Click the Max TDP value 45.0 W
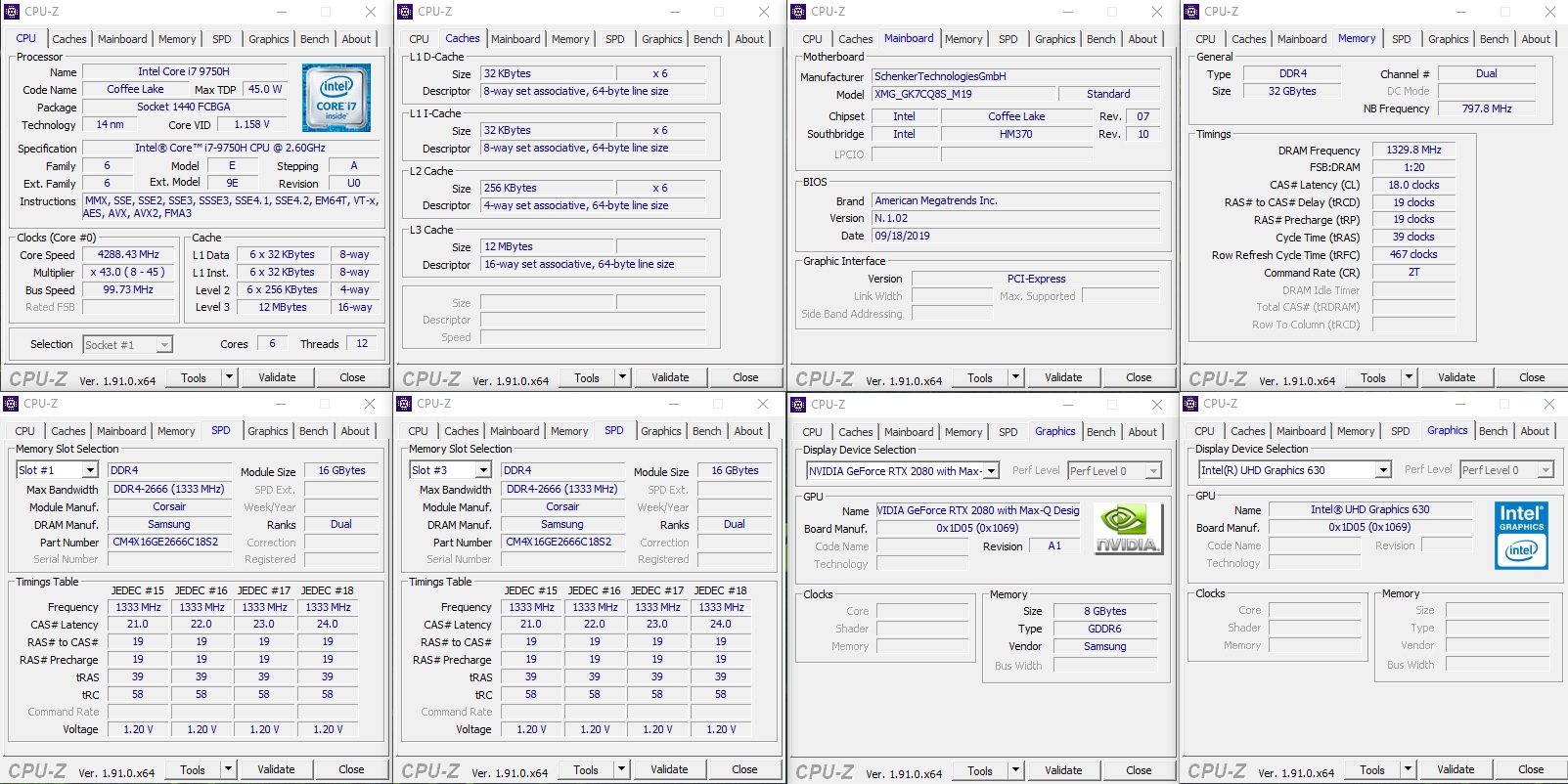Screen dimensions: 1568x784 coord(264,89)
